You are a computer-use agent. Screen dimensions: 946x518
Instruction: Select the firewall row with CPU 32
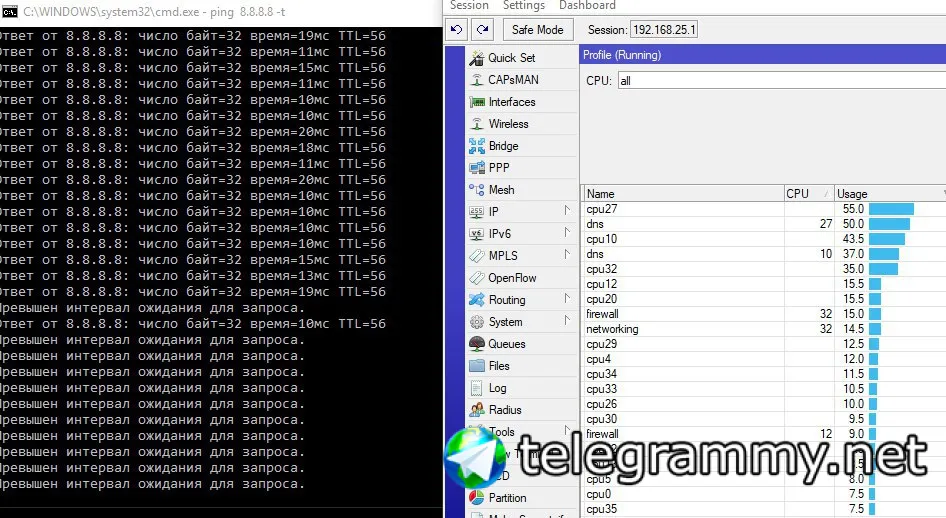[x=765, y=314]
